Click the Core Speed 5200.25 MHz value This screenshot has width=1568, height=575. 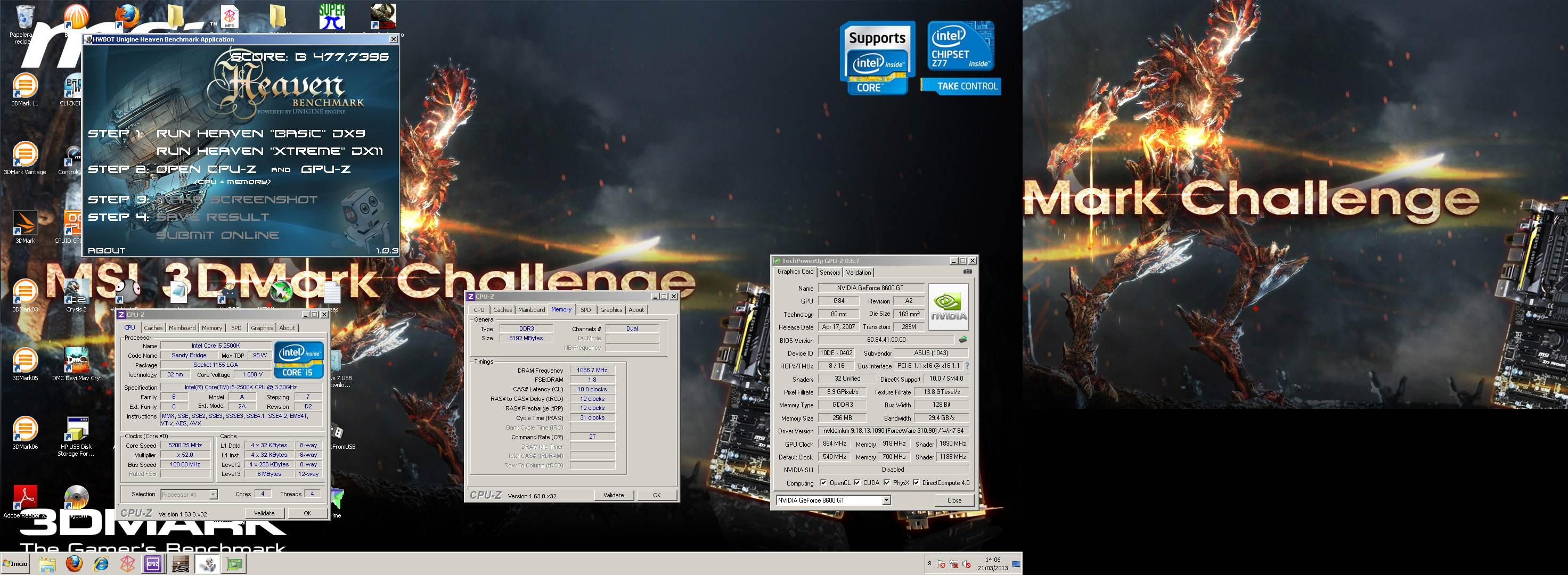[x=185, y=446]
